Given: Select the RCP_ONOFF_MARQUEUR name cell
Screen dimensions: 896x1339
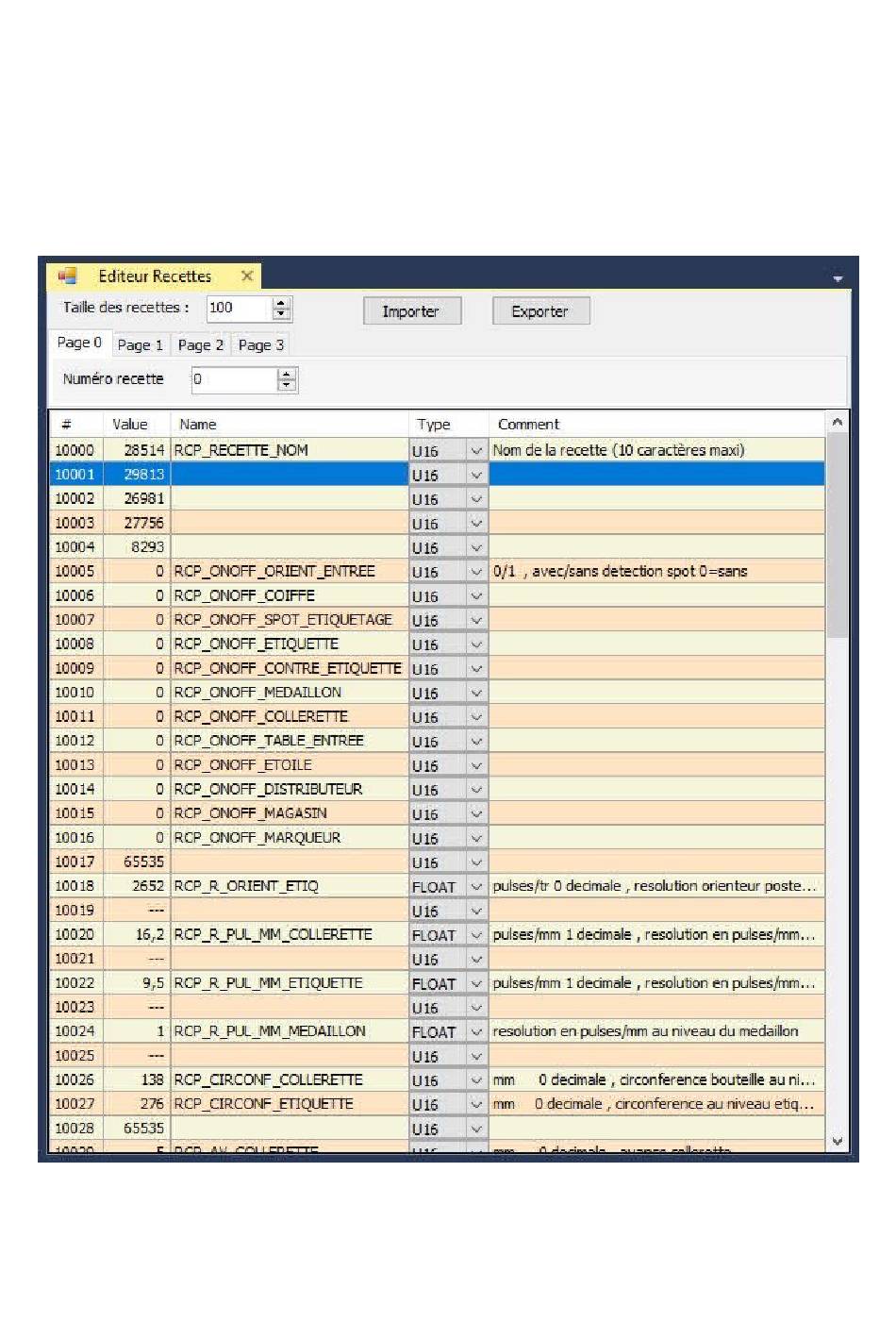Looking at the screenshot, I should point(289,838).
